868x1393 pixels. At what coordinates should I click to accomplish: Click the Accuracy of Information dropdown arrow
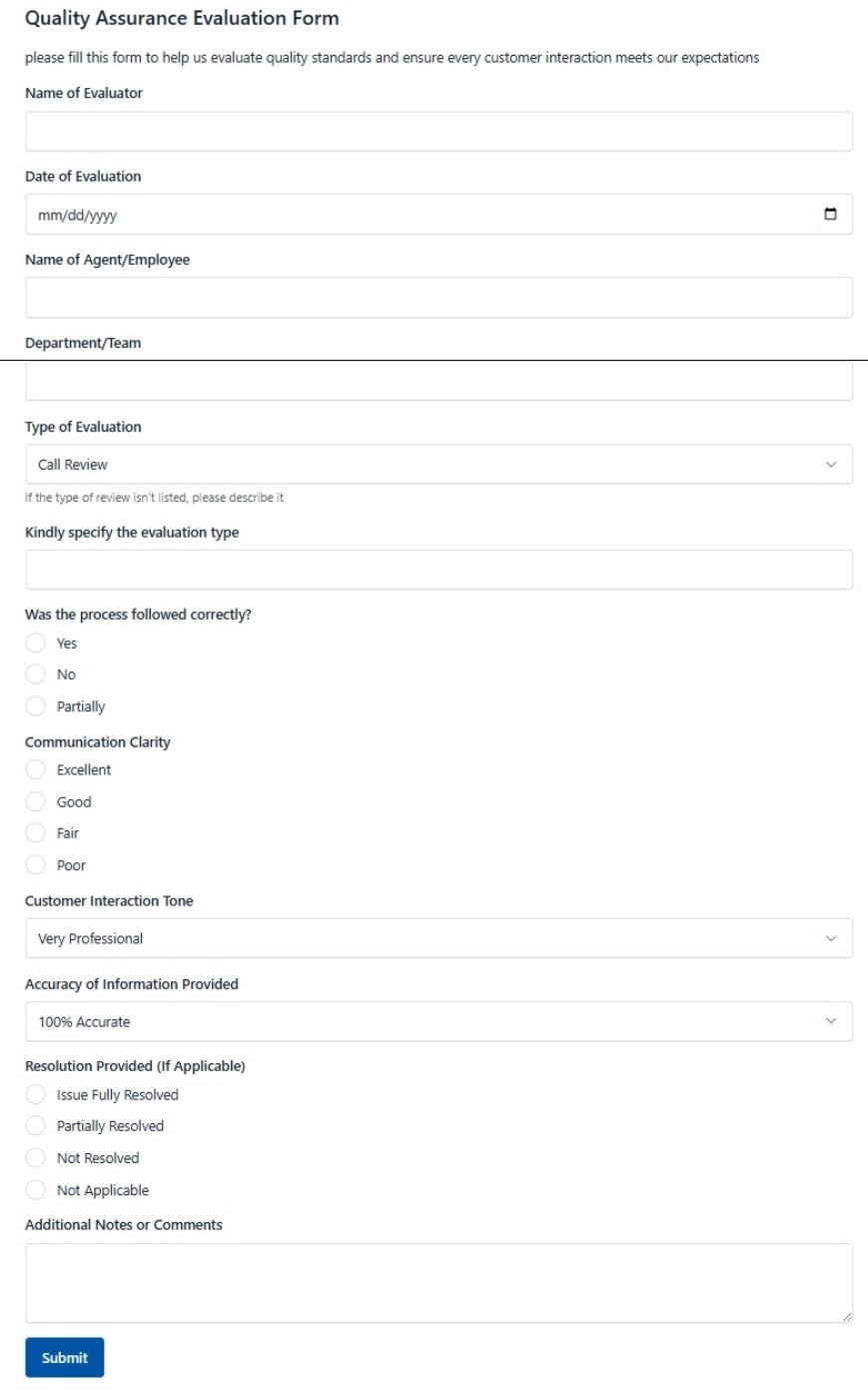point(830,1021)
